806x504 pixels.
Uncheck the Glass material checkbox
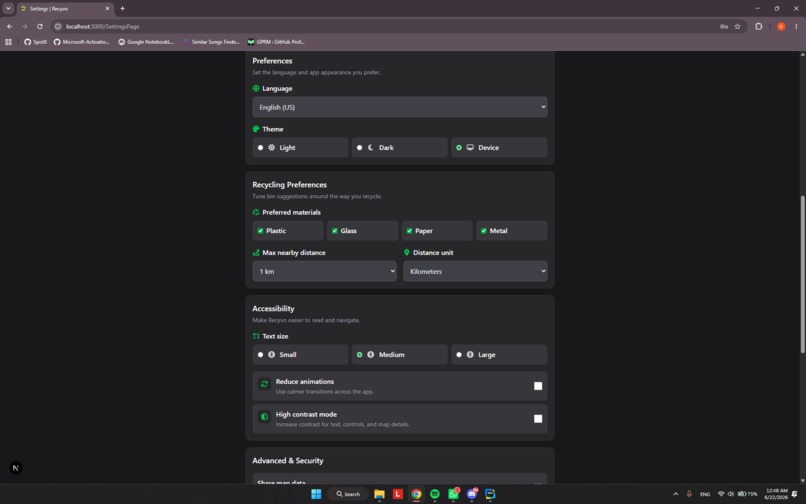pos(335,231)
